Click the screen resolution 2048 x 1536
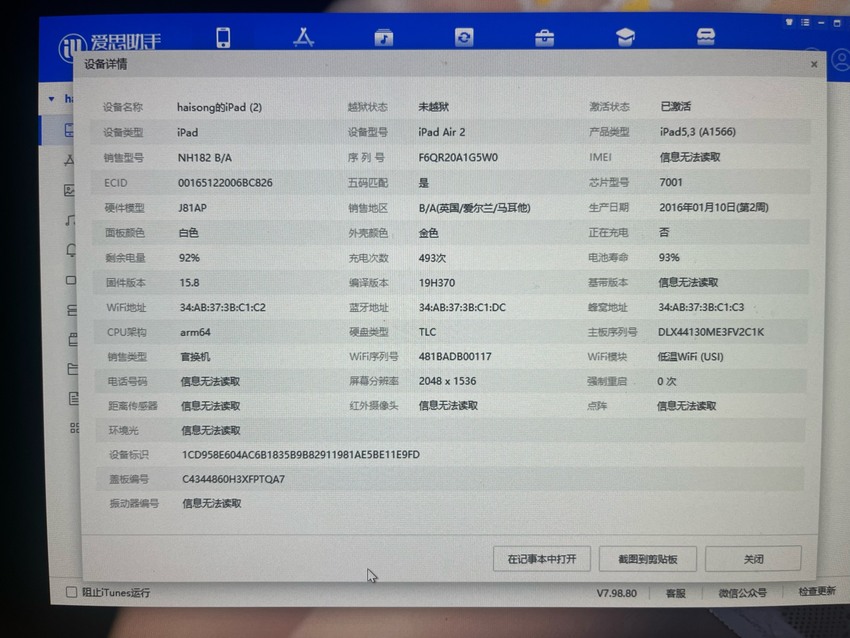This screenshot has width=850, height=638. click(x=447, y=381)
